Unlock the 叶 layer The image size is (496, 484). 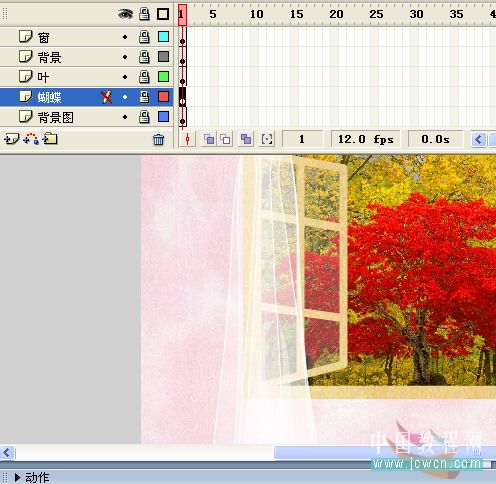(x=144, y=77)
